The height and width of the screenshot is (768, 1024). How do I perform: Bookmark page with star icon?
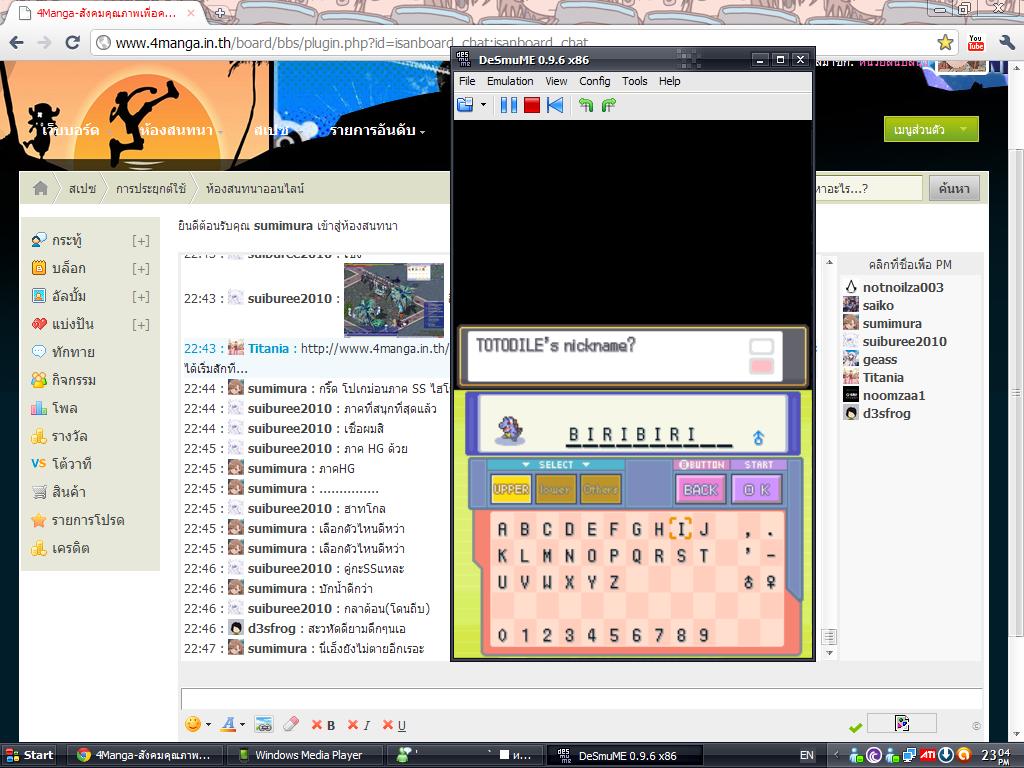coord(945,42)
